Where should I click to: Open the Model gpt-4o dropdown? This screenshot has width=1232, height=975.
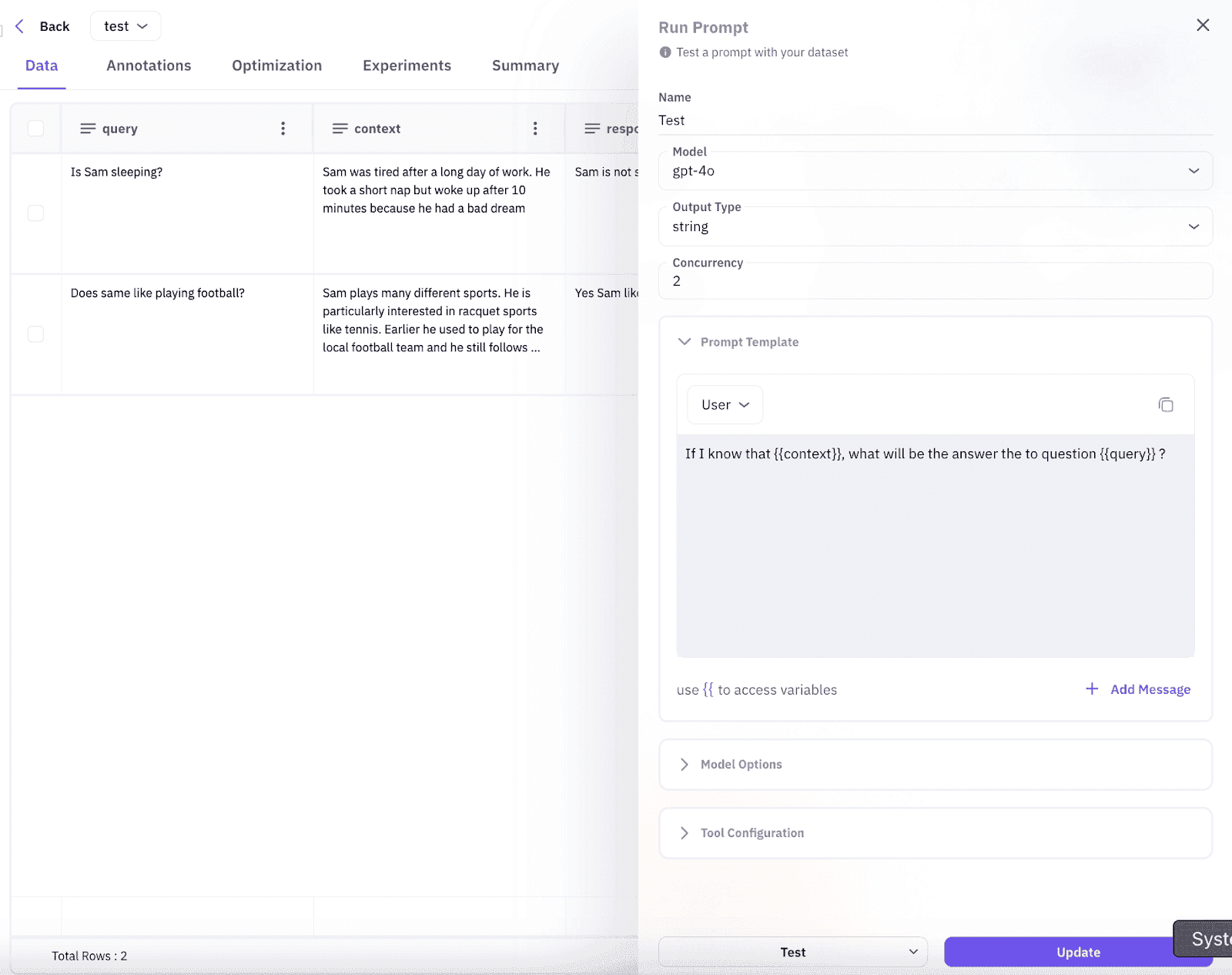coord(936,171)
